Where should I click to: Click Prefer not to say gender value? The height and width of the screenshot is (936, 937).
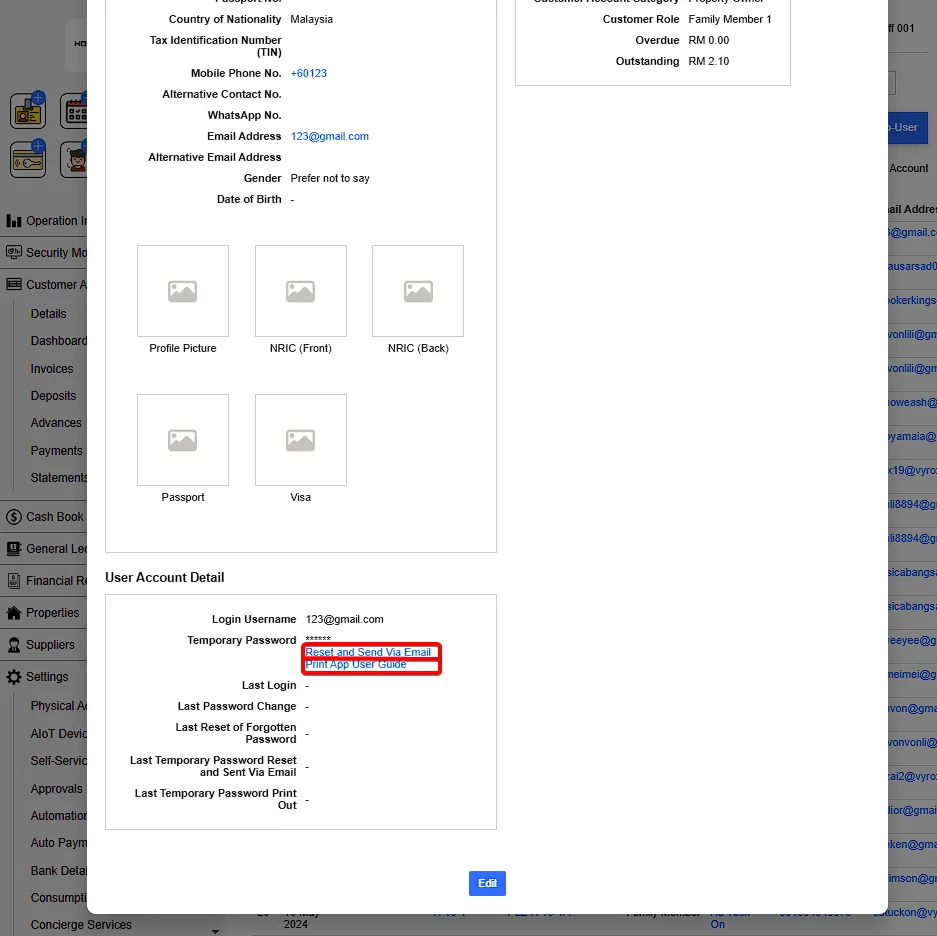point(330,178)
